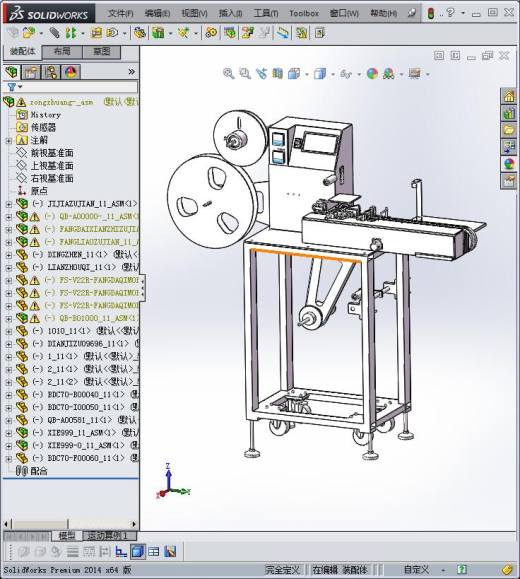
Task: Expand the LIANZHOUQI_11<1> component node
Action: point(8,267)
